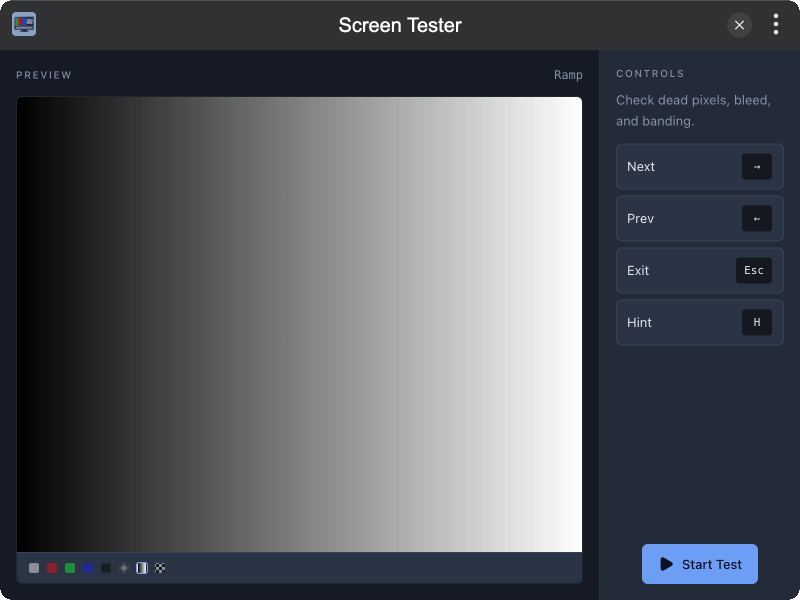Click the Esc key badge
This screenshot has width=800, height=600.
pos(754,270)
